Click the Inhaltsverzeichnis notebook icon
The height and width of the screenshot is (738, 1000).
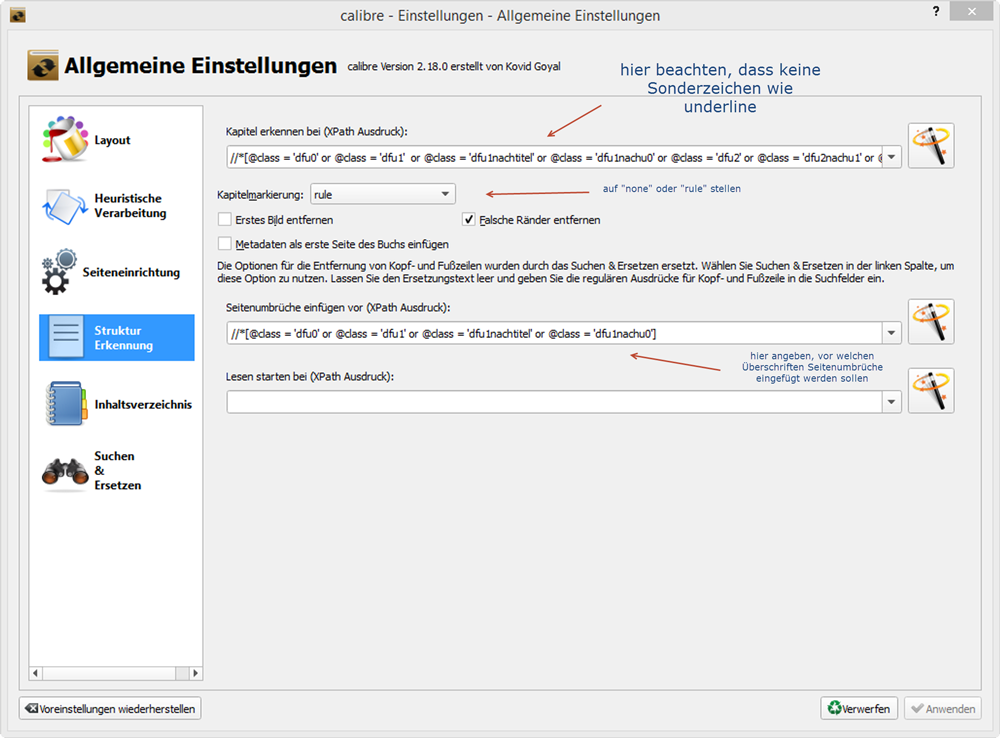65,404
